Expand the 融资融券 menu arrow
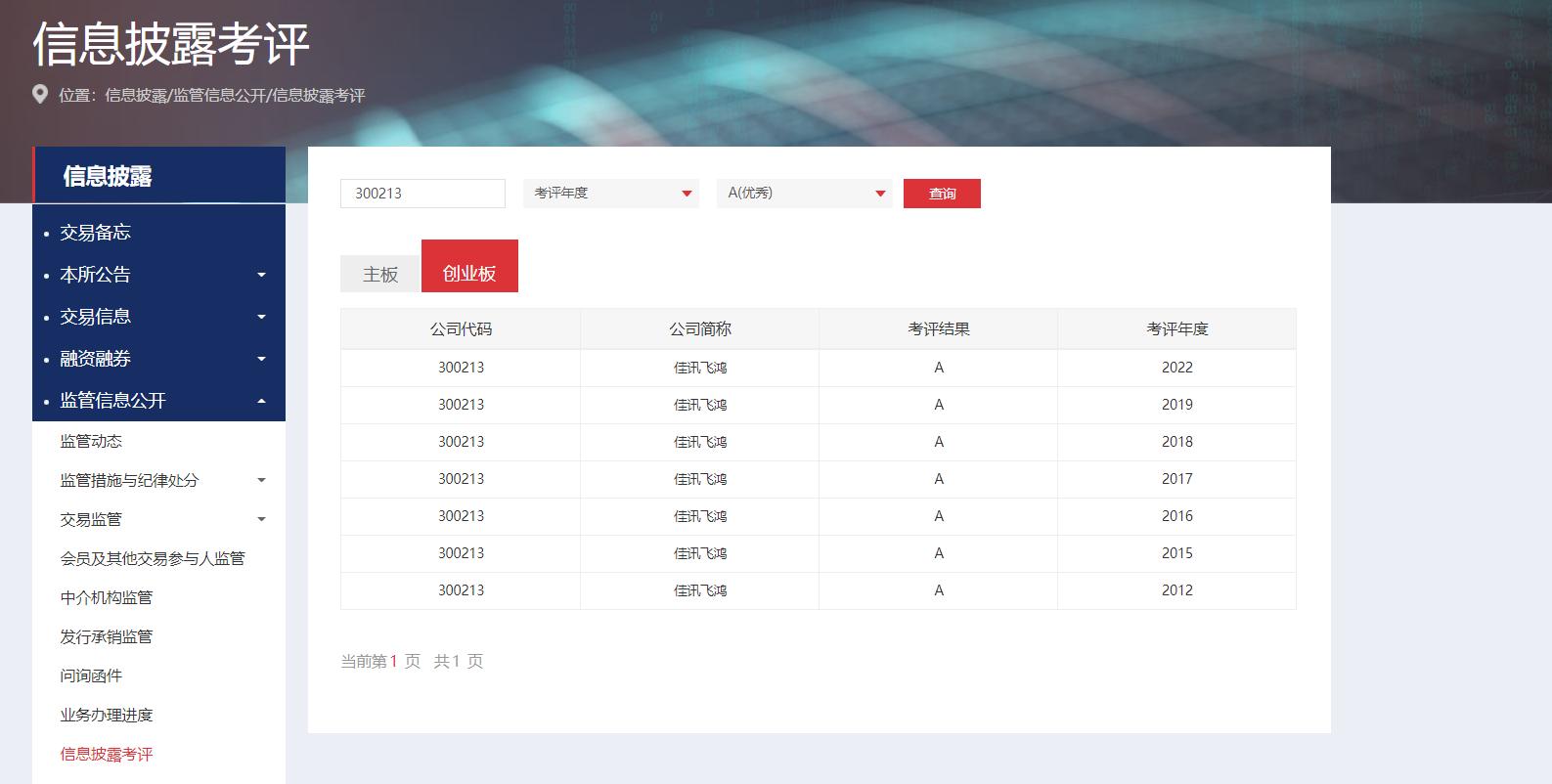The width and height of the screenshot is (1552, 784). pos(261,360)
